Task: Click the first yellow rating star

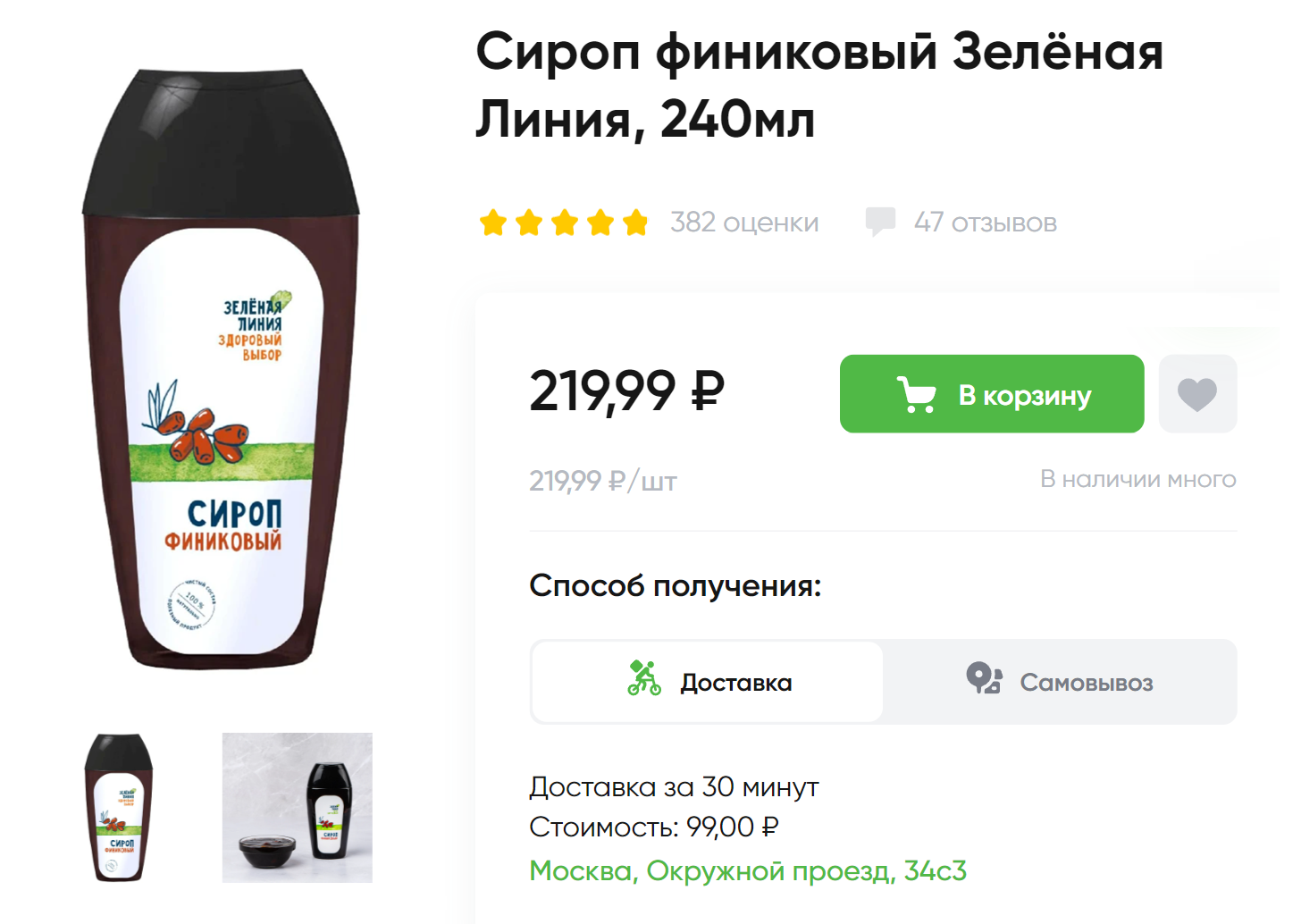Action: click(493, 223)
